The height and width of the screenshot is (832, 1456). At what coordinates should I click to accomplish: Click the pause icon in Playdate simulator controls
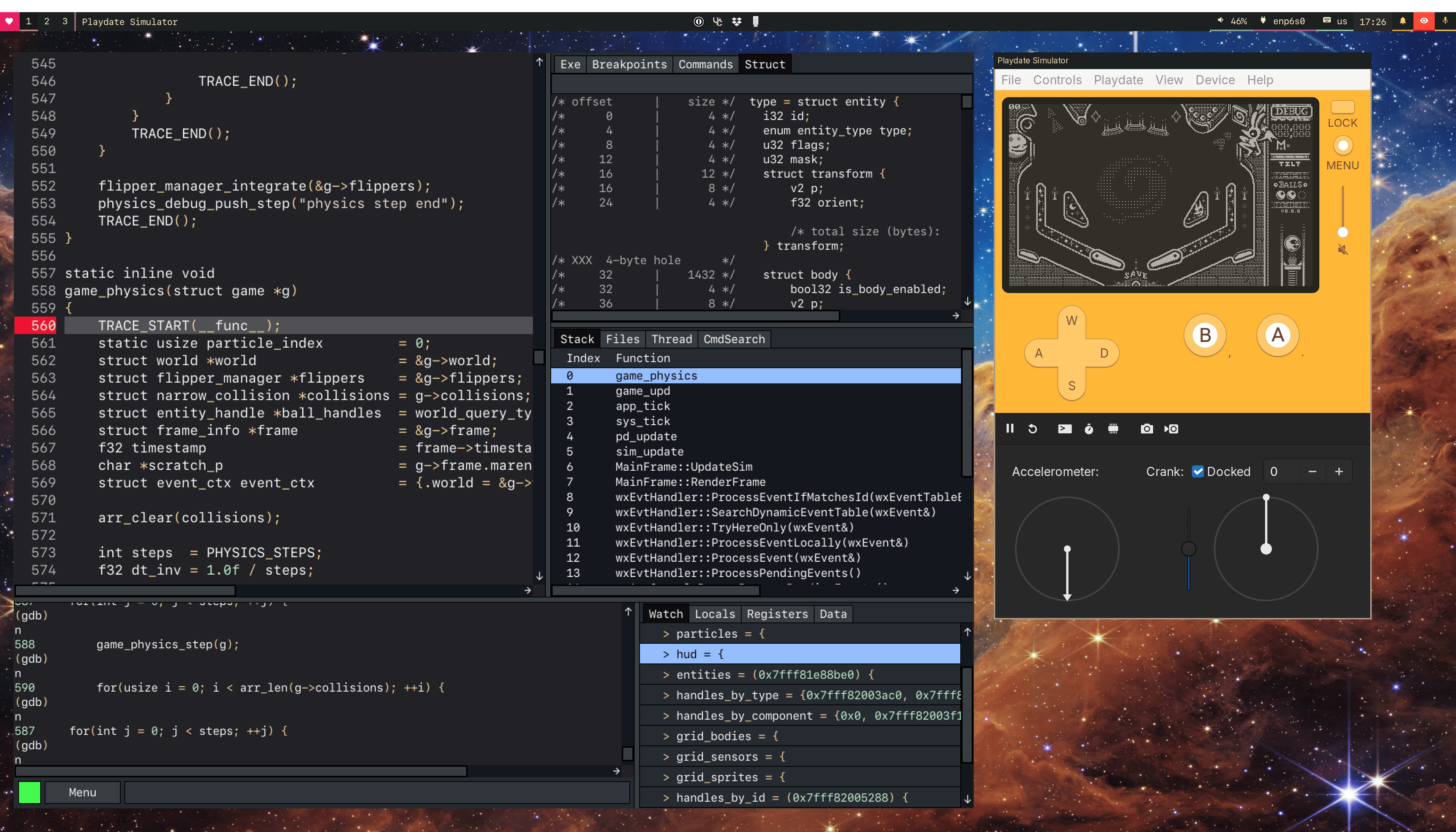tap(1009, 428)
